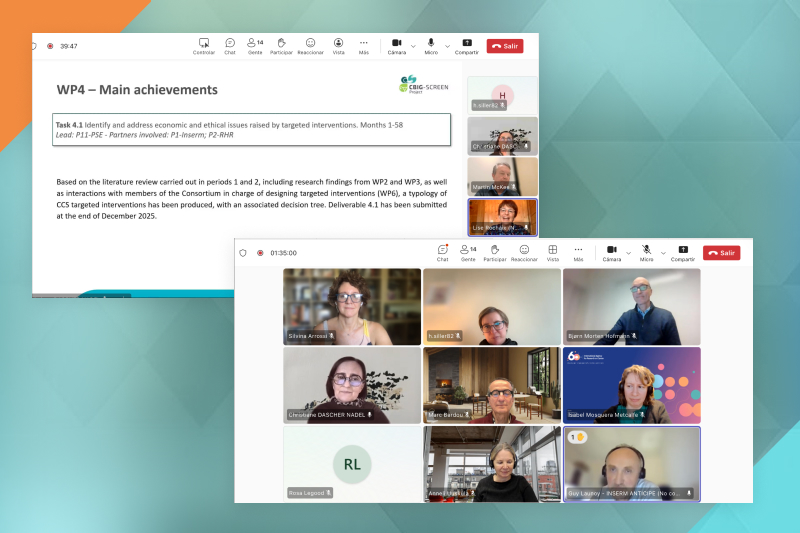Click Participar raise hand in WP4 slide meeting
Viewport: 800px width, 533px height.
coord(282,45)
